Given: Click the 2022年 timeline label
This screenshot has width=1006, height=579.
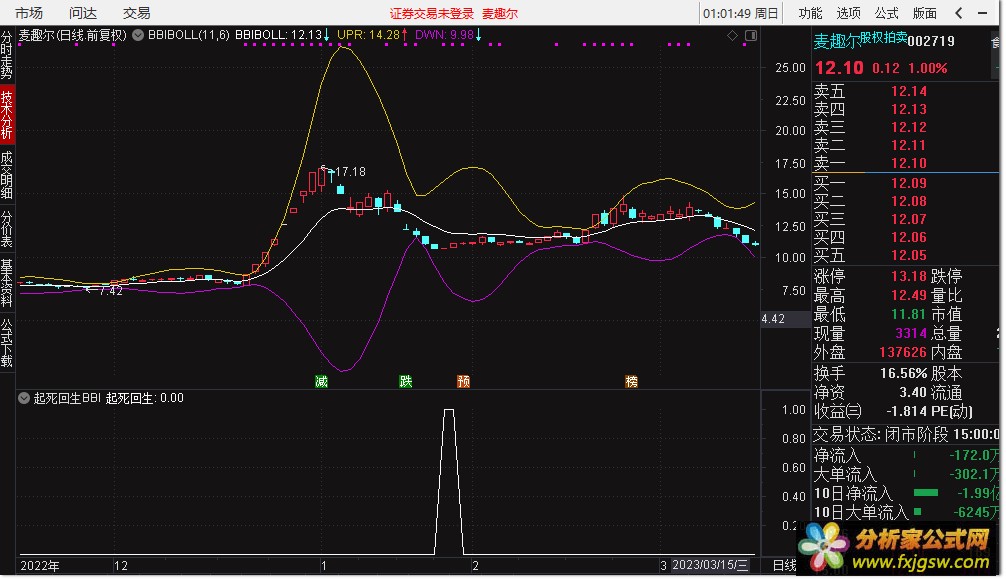Looking at the screenshot, I should pyautogui.click(x=40, y=566).
